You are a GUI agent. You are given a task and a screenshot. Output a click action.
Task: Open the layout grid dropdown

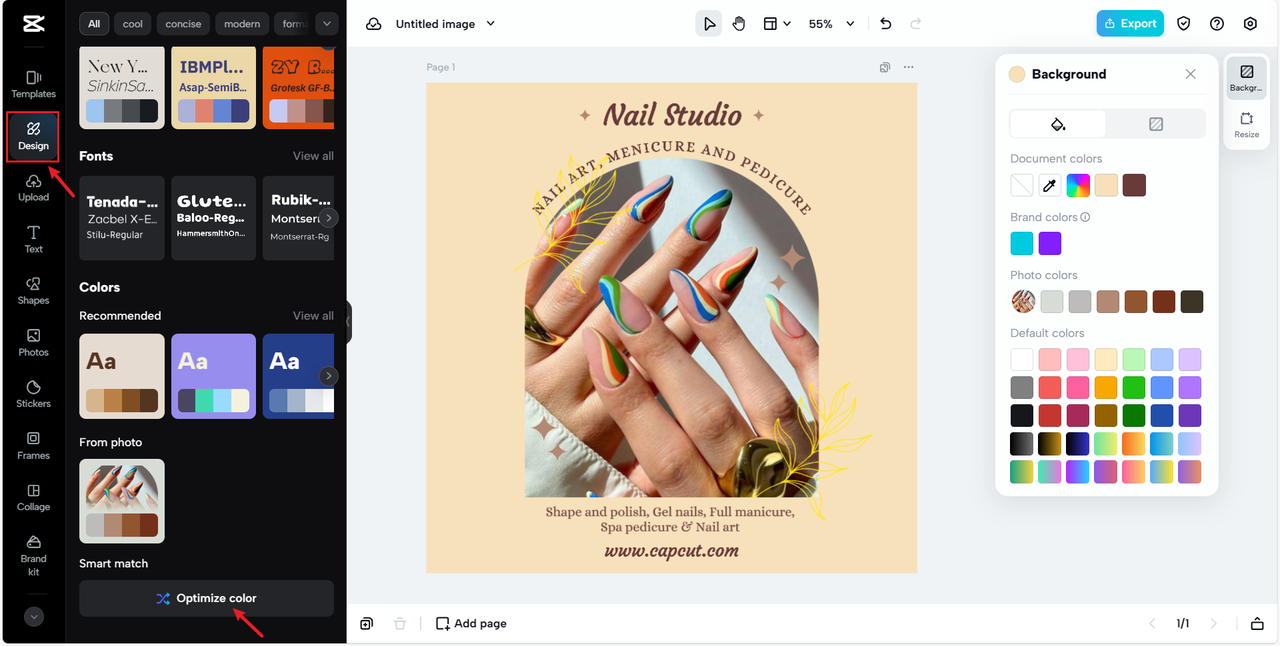point(777,24)
